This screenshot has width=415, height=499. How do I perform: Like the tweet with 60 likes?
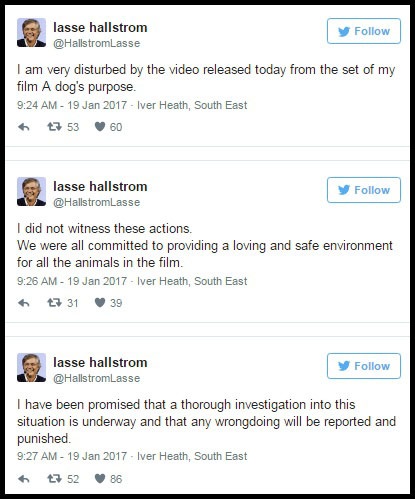[x=100, y=127]
